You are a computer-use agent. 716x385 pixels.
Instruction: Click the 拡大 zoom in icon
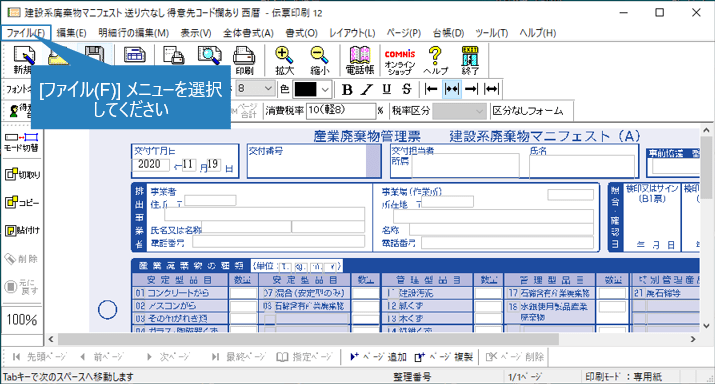(284, 60)
